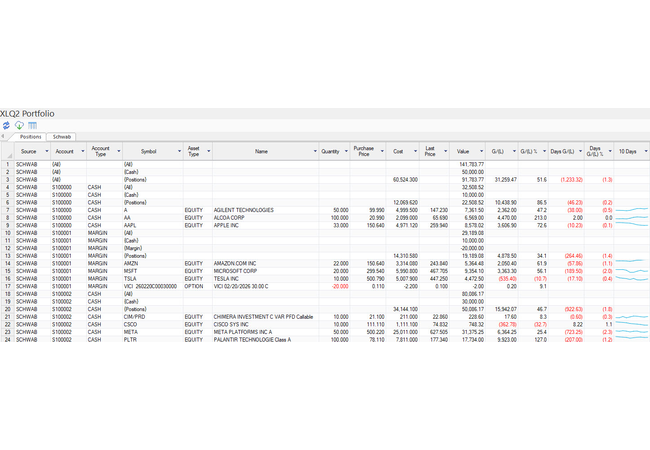Click the AMAZON.COM INC name cell

[x=265, y=264]
